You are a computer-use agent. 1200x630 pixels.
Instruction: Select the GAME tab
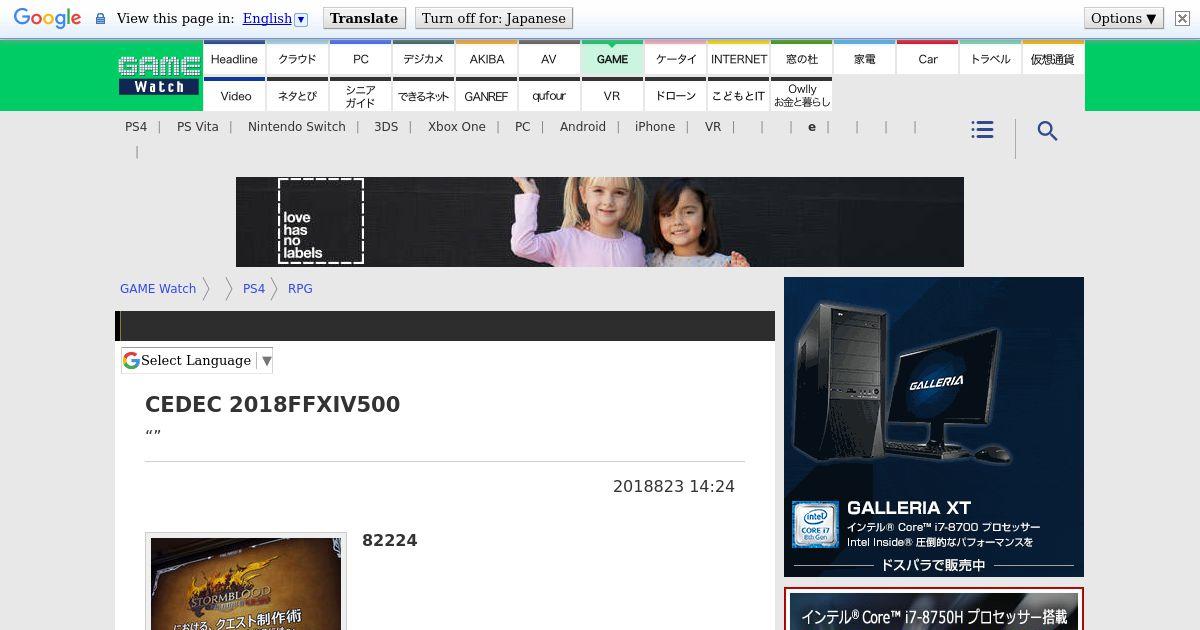click(x=612, y=58)
